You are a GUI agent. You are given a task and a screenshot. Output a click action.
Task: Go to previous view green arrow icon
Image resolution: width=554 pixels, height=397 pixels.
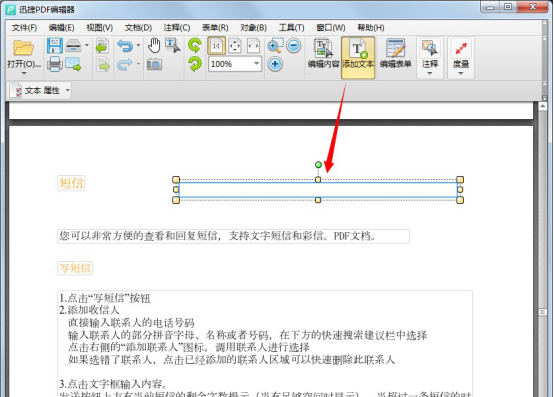click(x=102, y=46)
